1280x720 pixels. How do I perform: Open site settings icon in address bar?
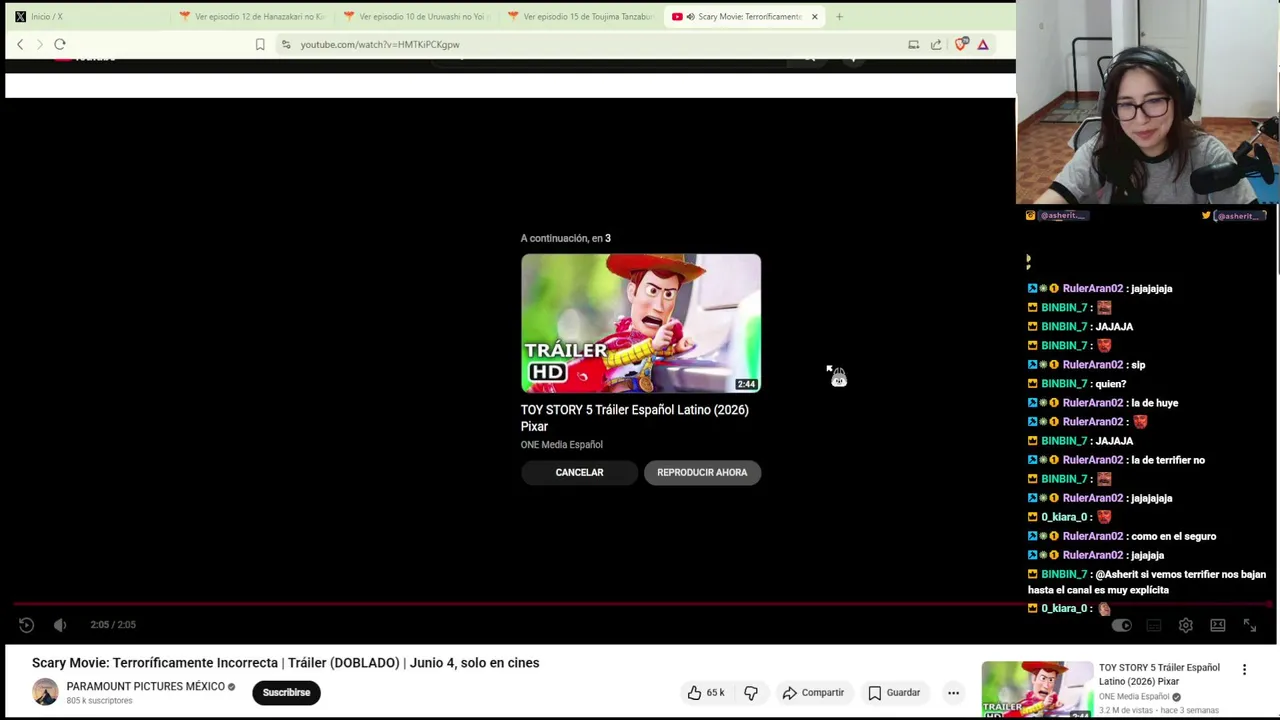click(286, 44)
